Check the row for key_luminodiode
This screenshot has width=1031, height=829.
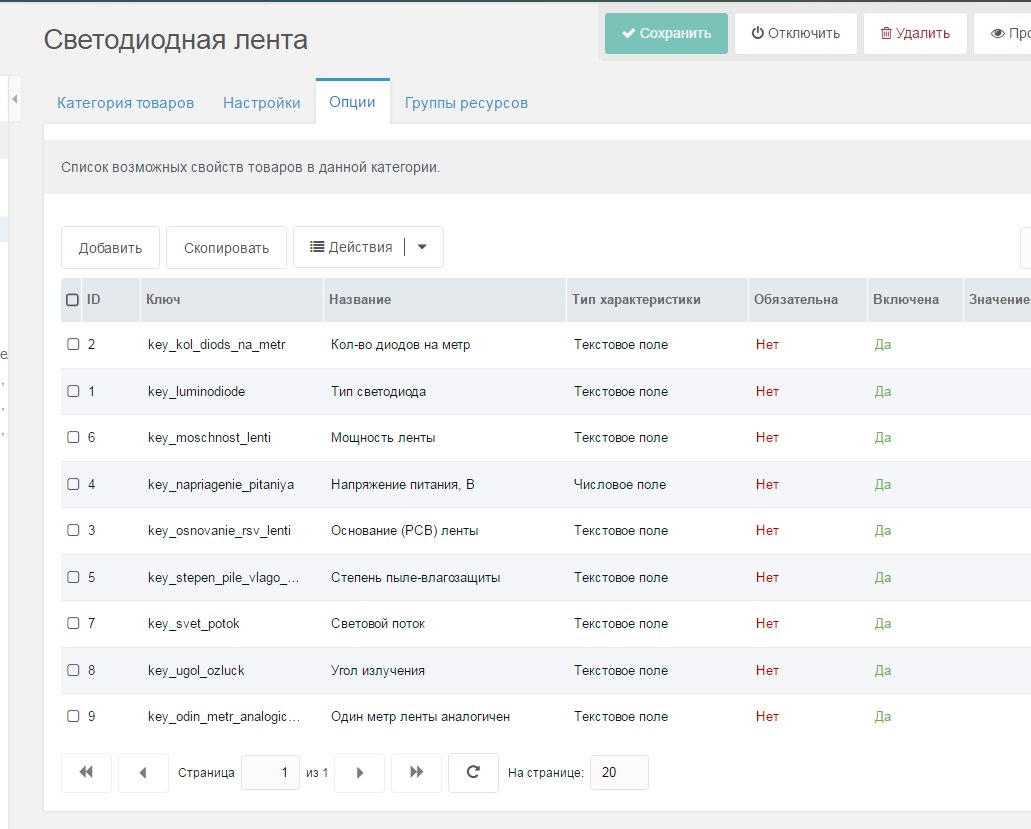click(73, 391)
